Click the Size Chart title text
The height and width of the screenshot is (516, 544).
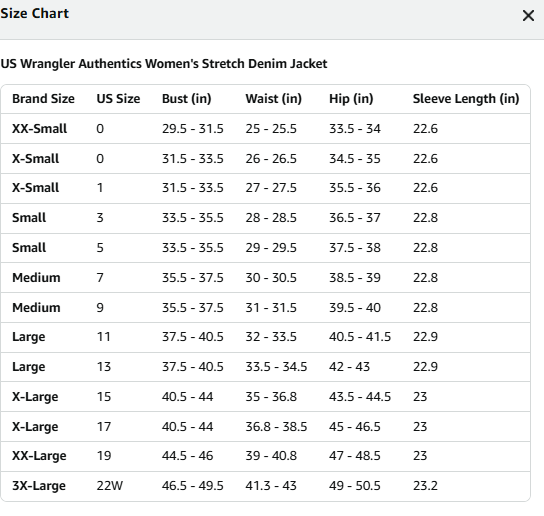[x=35, y=14]
